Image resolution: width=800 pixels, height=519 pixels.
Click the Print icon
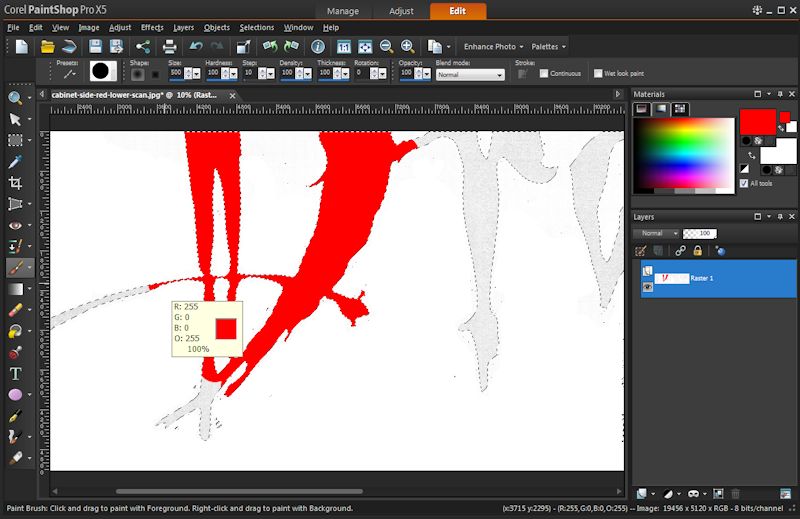click(169, 46)
